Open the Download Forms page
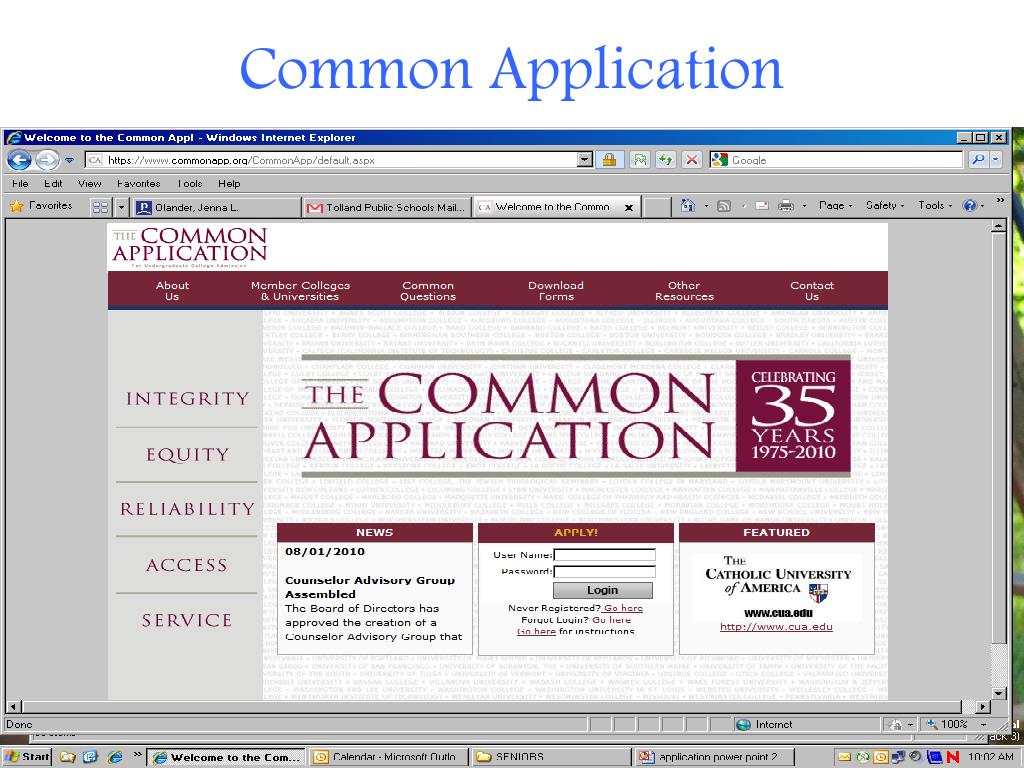Viewport: 1024px width, 768px height. click(x=556, y=291)
